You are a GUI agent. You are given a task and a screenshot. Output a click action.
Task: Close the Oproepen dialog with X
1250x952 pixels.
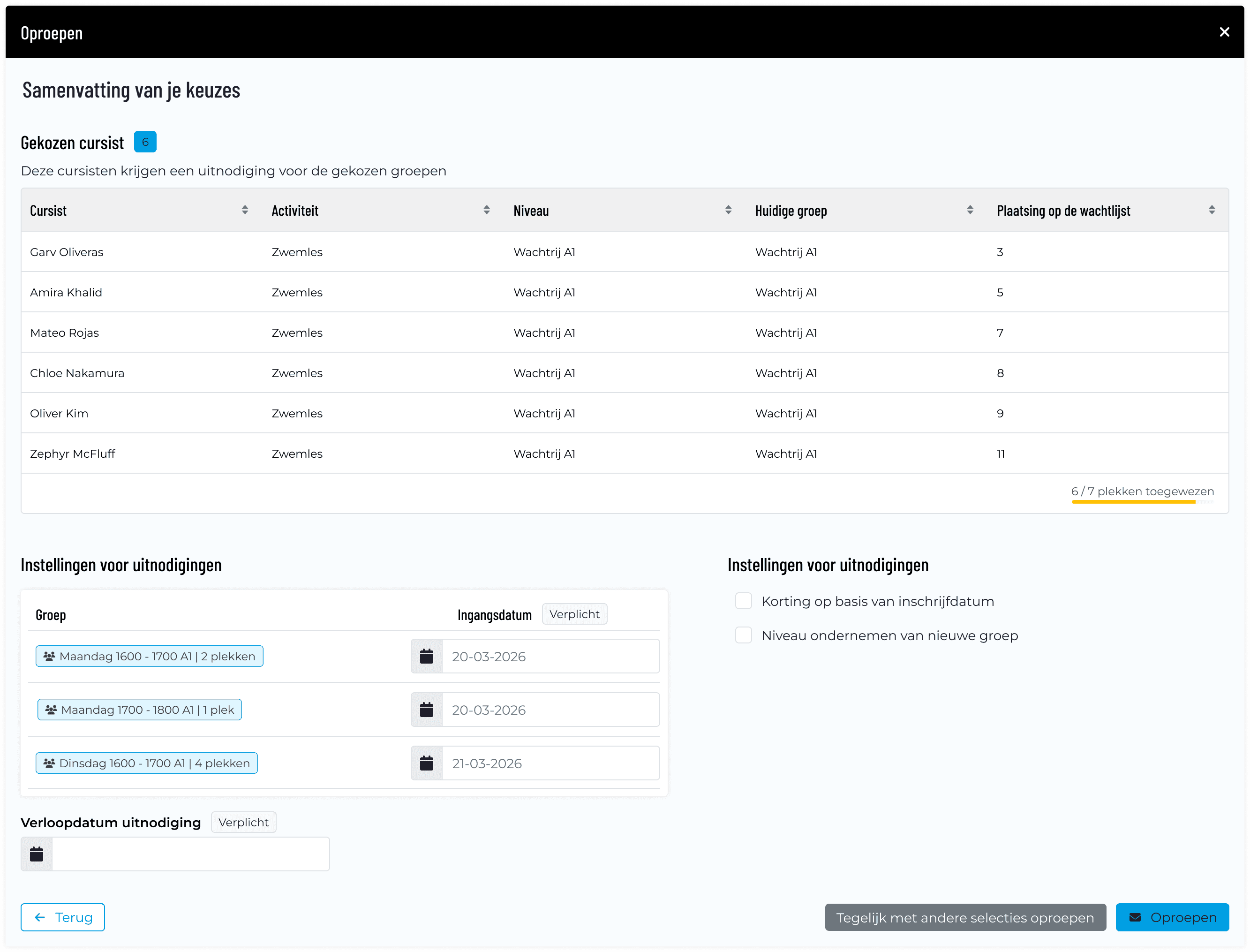[x=1224, y=32]
